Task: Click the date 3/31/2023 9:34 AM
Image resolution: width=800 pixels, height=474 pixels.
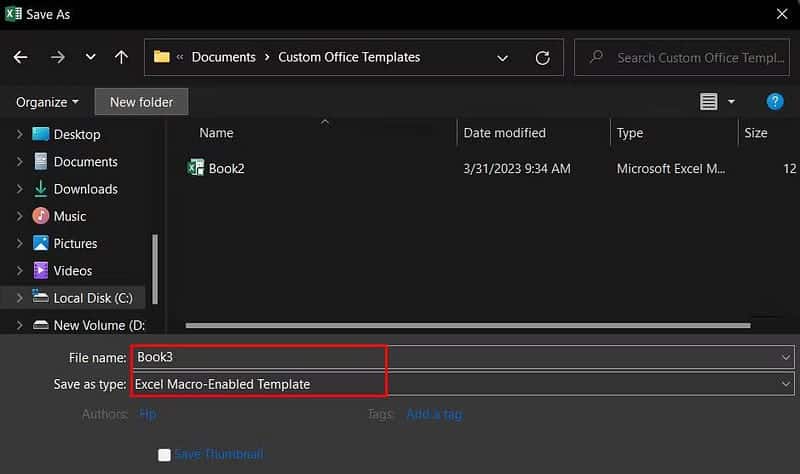Action: tap(516, 169)
